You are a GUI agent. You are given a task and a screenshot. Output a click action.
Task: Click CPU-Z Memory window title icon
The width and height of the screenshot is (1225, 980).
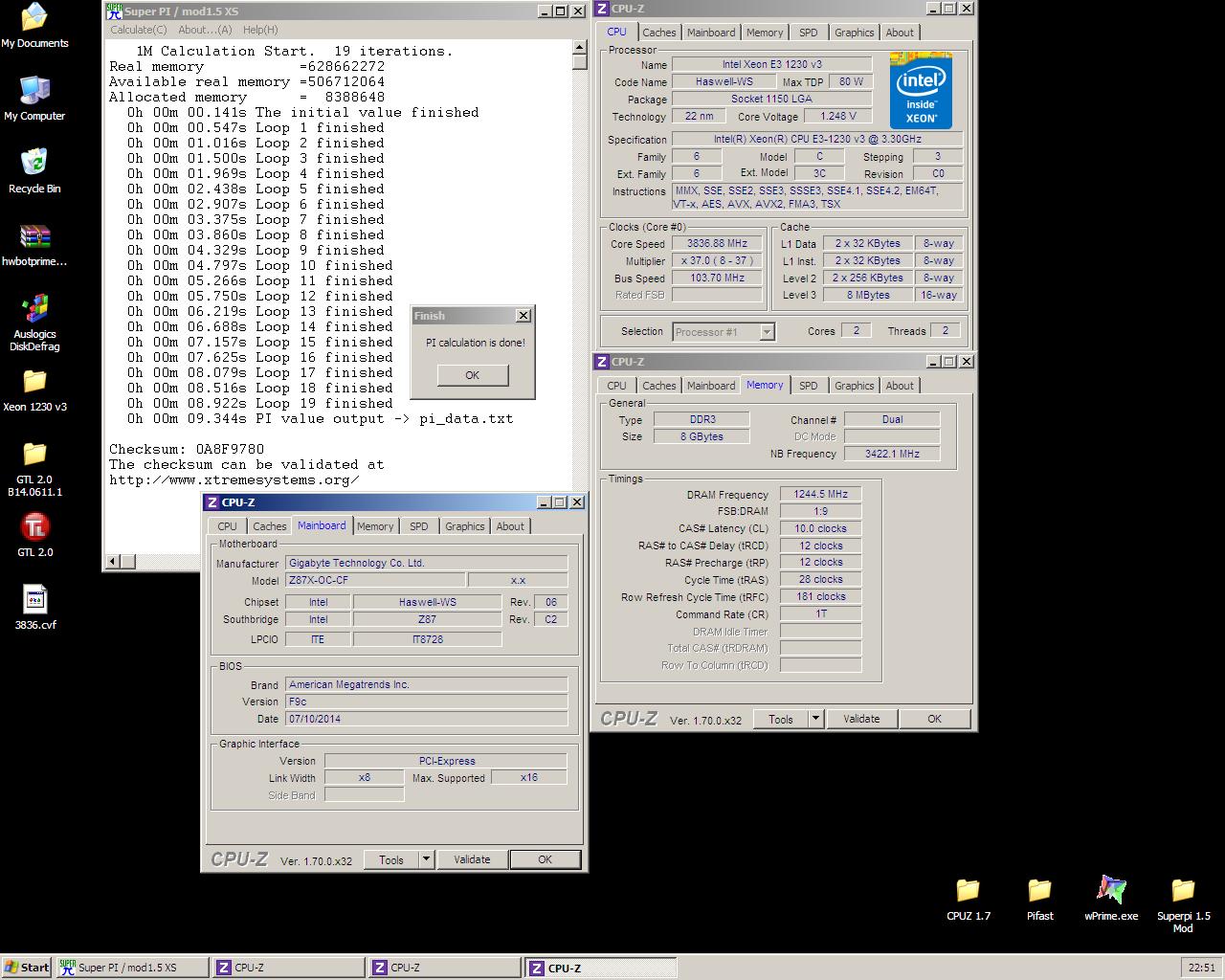(x=602, y=362)
